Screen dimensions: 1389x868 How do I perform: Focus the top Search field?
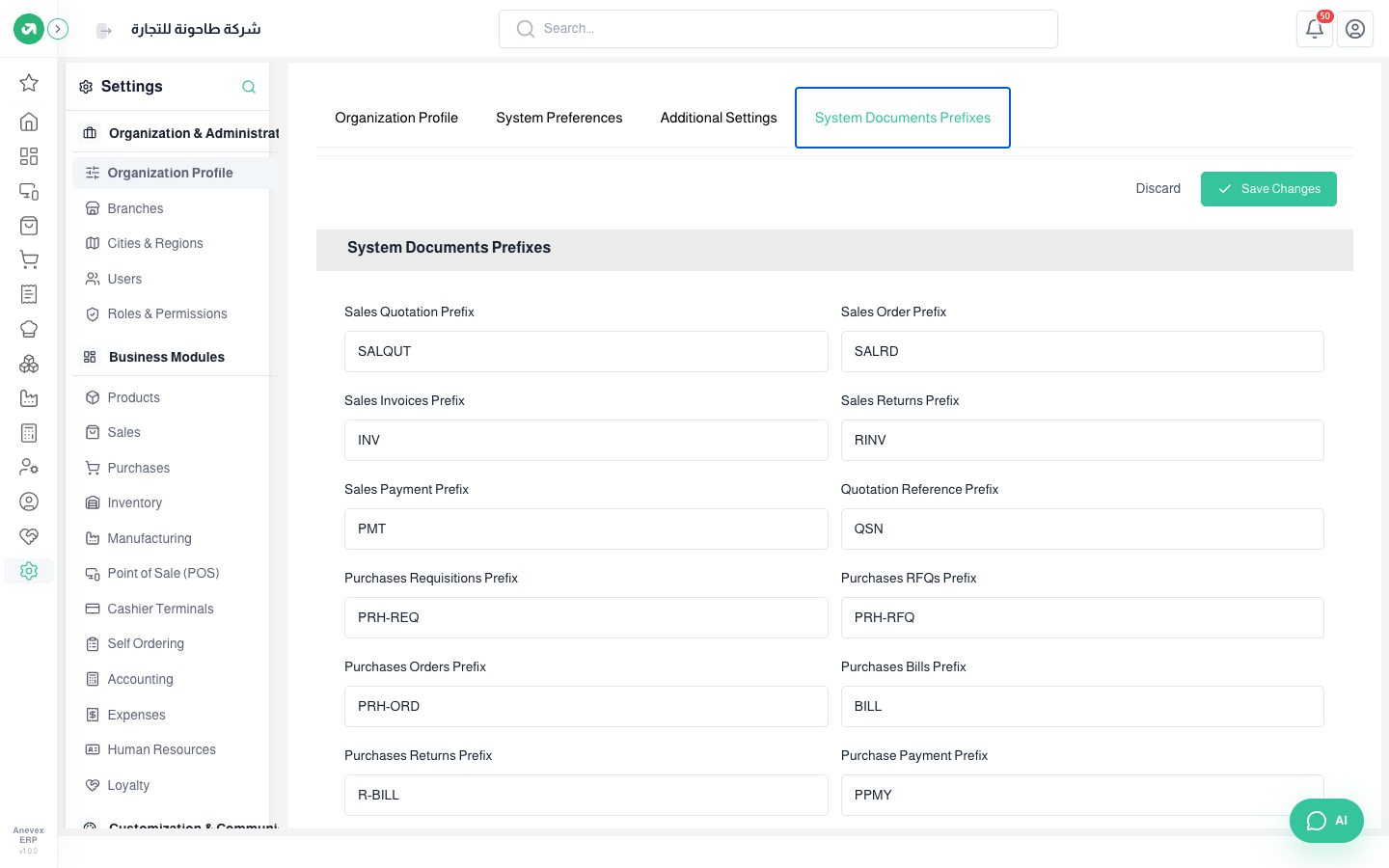[778, 29]
